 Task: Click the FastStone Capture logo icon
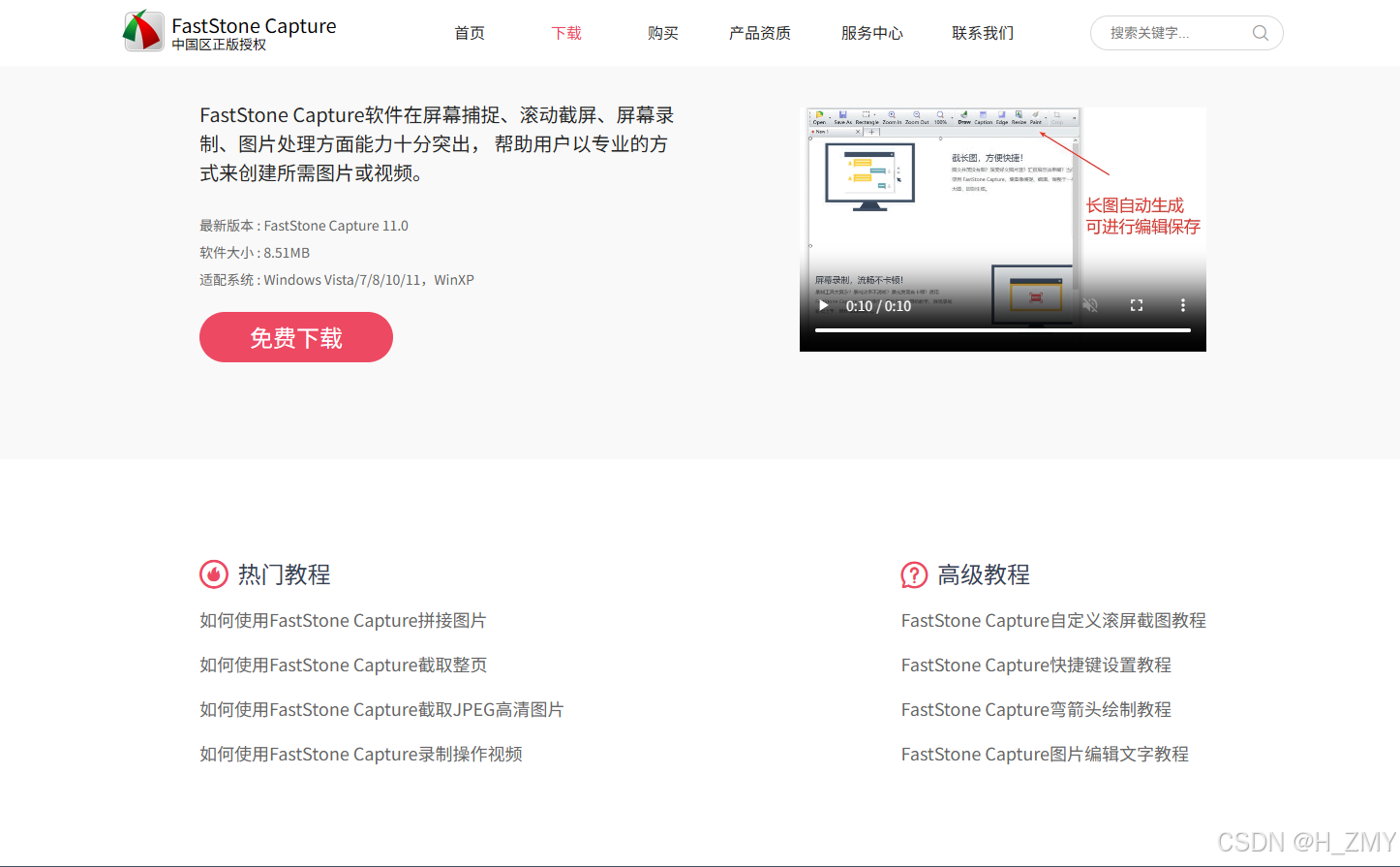coord(143,31)
